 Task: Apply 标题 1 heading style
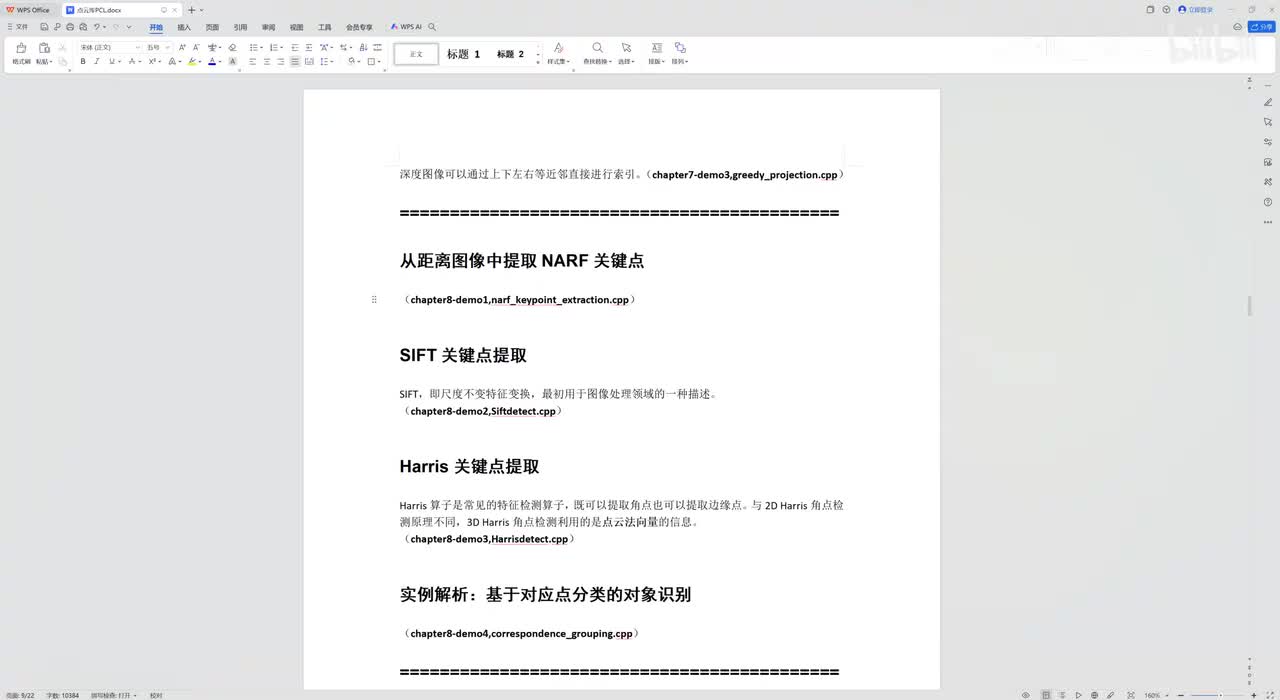point(464,54)
